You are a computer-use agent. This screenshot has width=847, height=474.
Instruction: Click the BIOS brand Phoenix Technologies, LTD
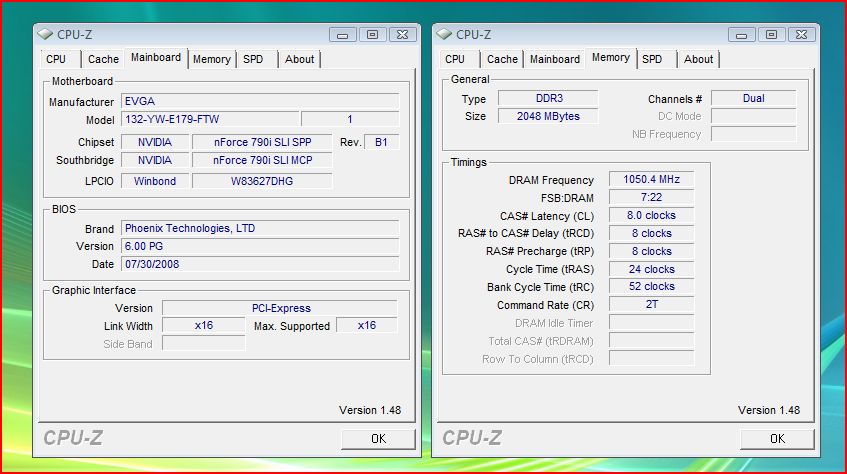point(260,228)
